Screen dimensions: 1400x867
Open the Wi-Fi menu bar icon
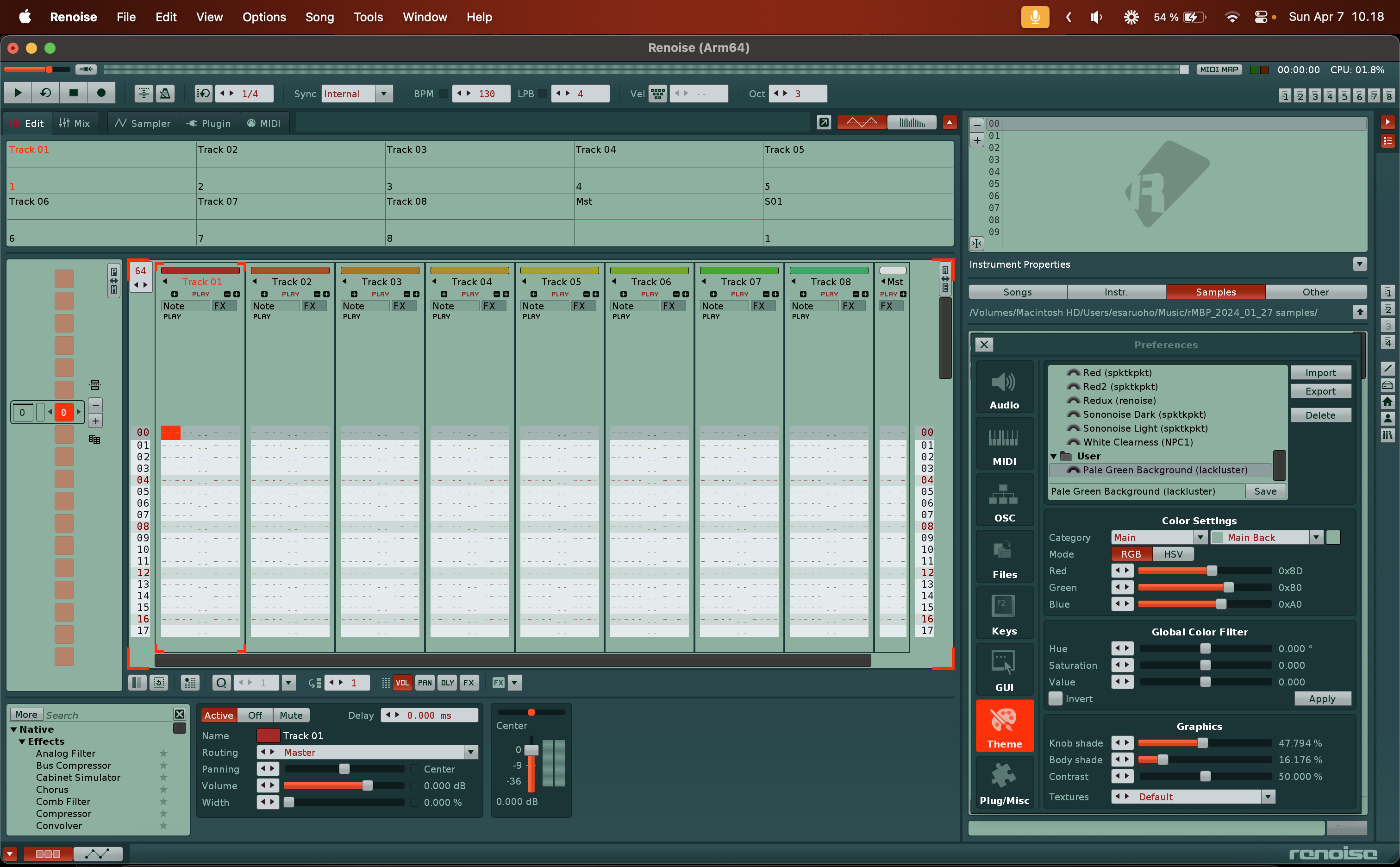click(x=1231, y=17)
